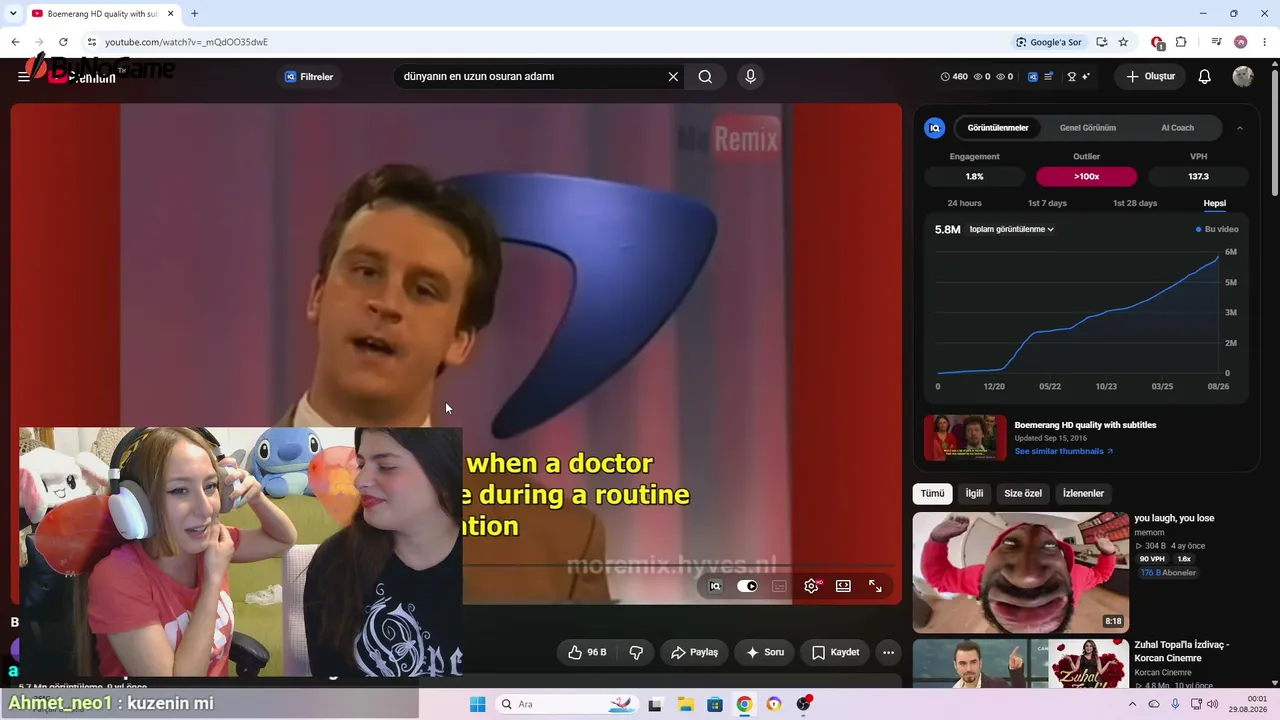Click the vidIQ icon in player controls
The width and height of the screenshot is (1280, 720).
[x=715, y=586]
